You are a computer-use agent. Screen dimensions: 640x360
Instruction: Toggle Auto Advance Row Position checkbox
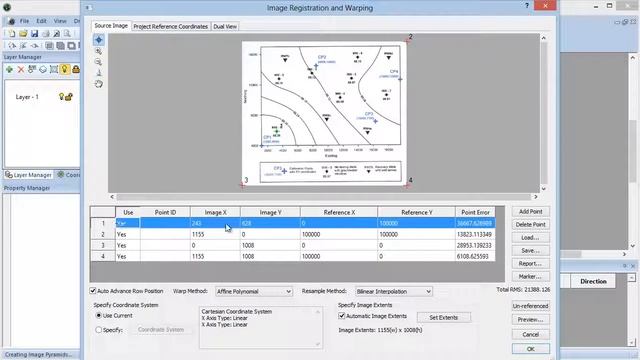[93, 291]
